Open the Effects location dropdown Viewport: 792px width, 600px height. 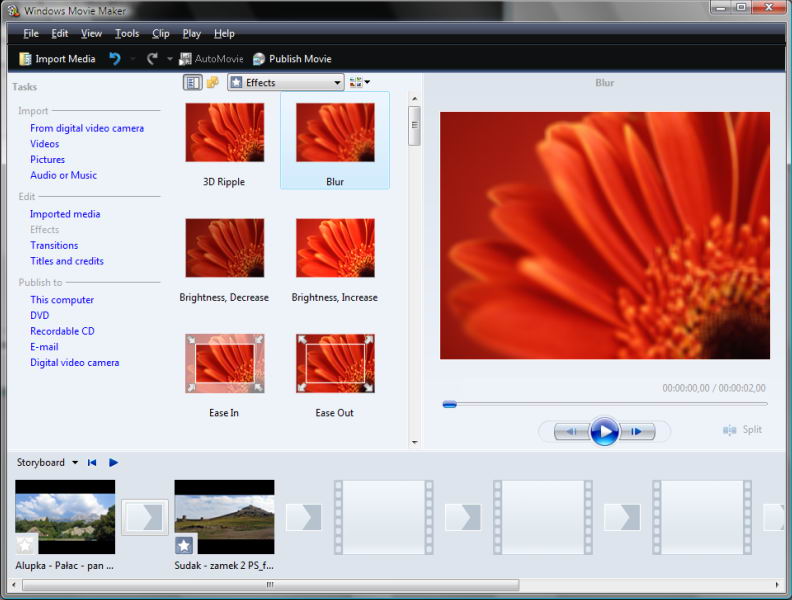286,82
